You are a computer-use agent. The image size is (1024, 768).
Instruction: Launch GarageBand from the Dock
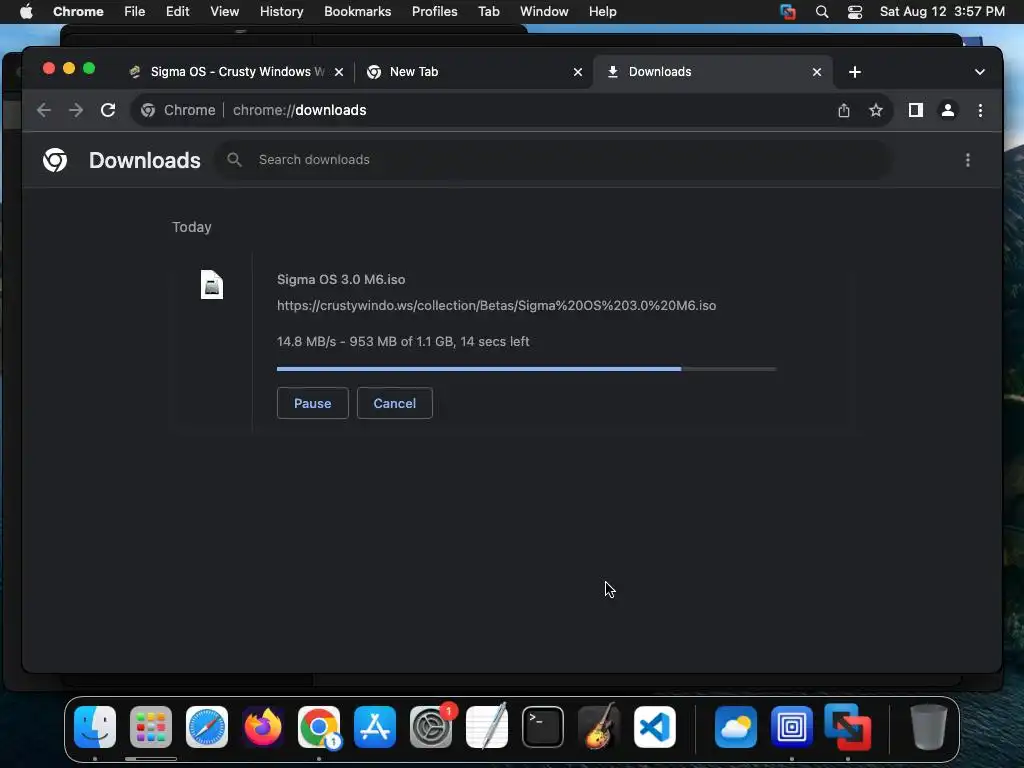[x=599, y=727]
